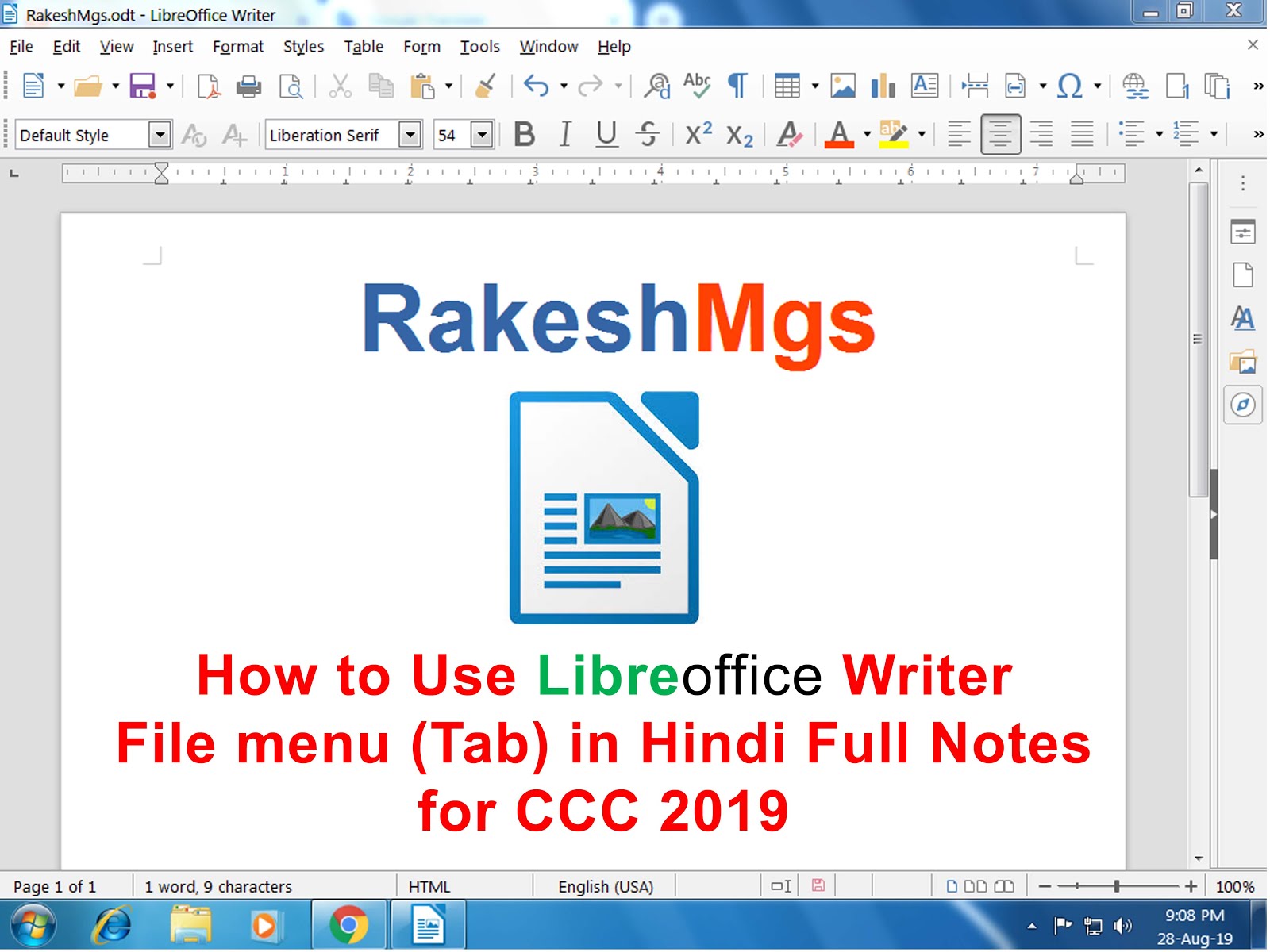The width and height of the screenshot is (1270, 952).
Task: Toggle bold text formatting
Action: pos(522,135)
